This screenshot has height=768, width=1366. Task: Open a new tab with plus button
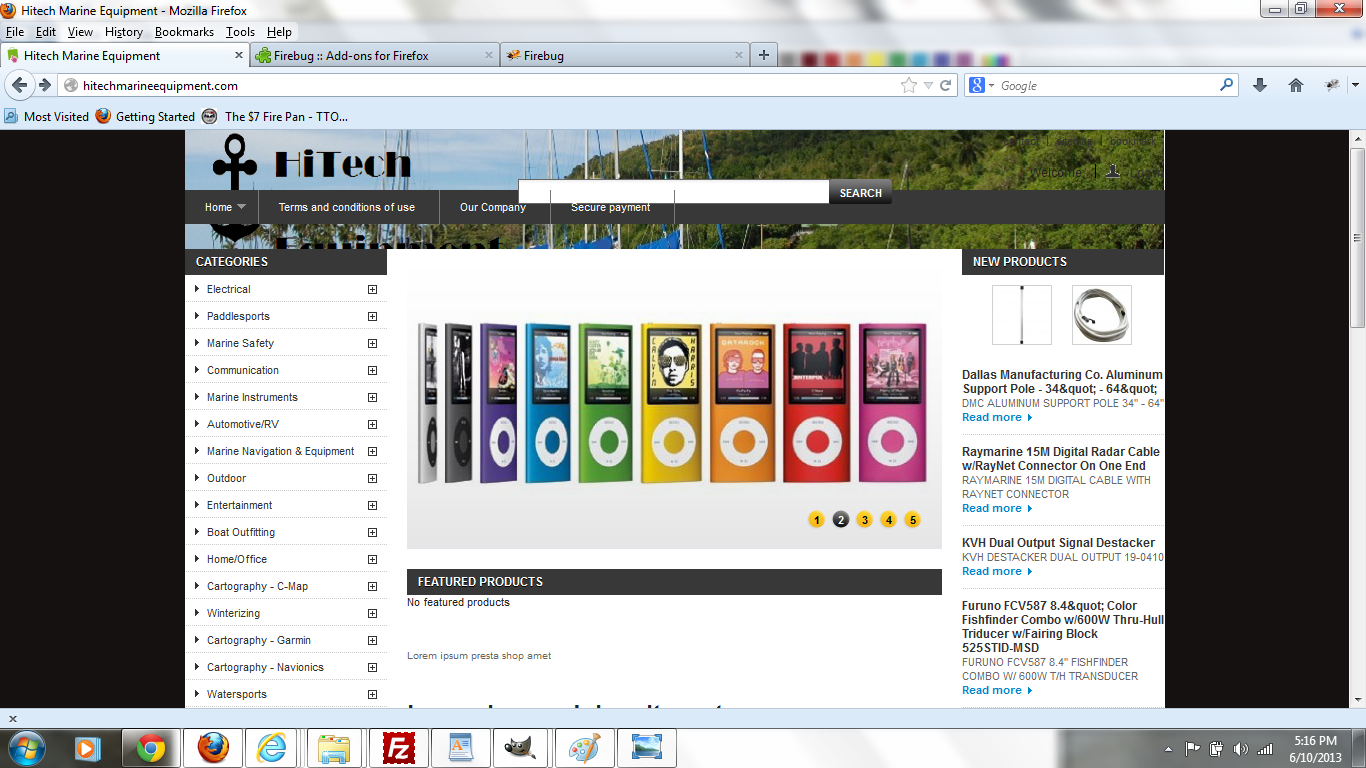[764, 56]
